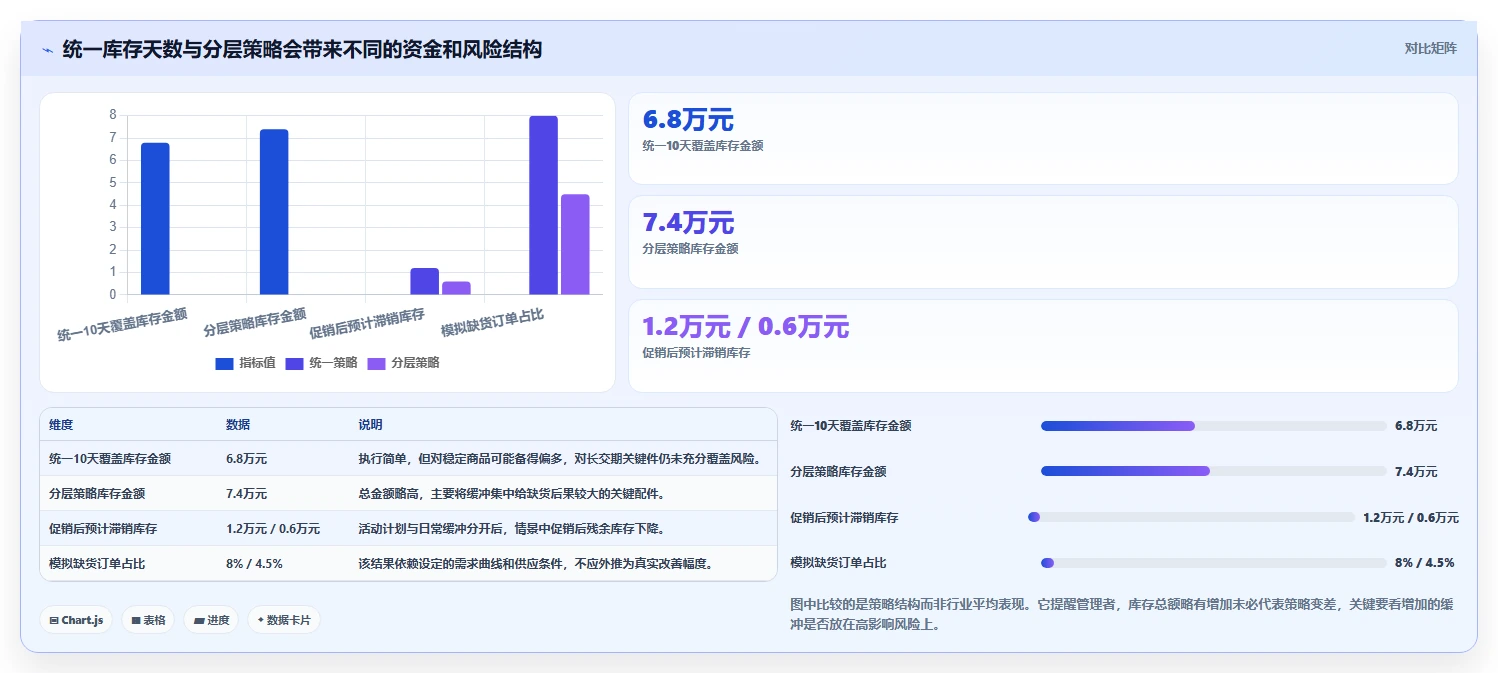Toggle the 指标值 legend color swatch
Screen dimensions: 1498x673
[x=224, y=363]
